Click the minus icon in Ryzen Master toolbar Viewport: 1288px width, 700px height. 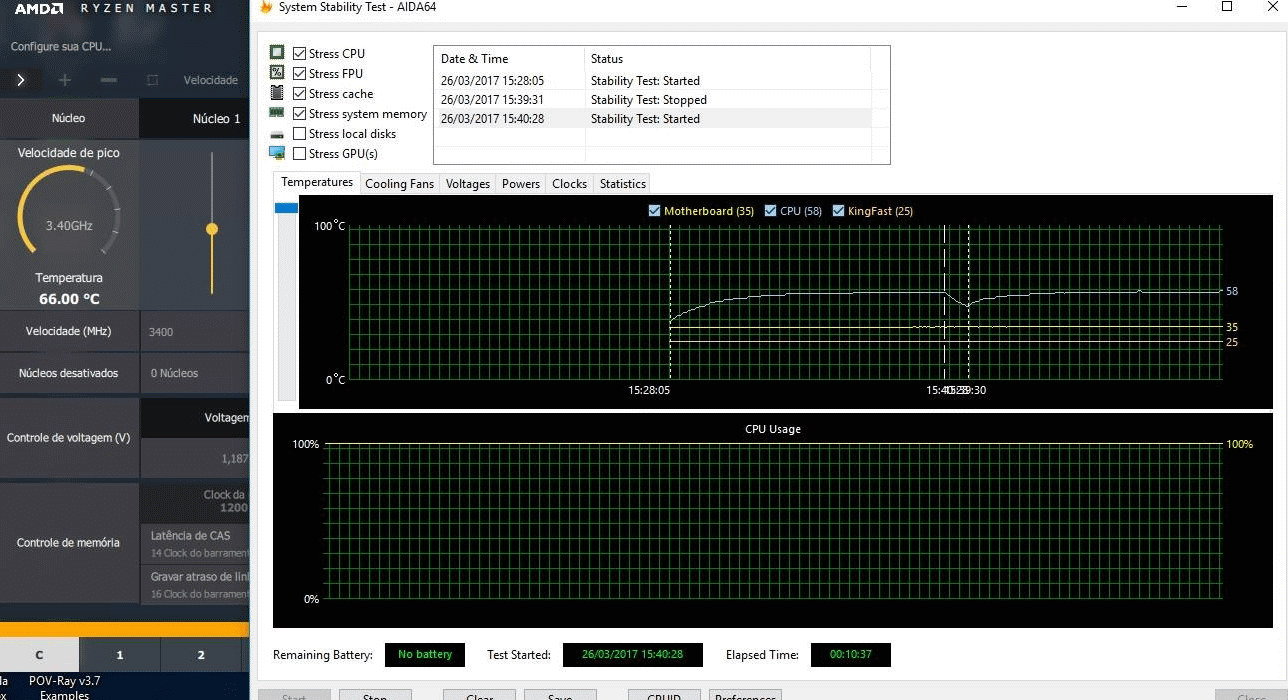pos(109,80)
